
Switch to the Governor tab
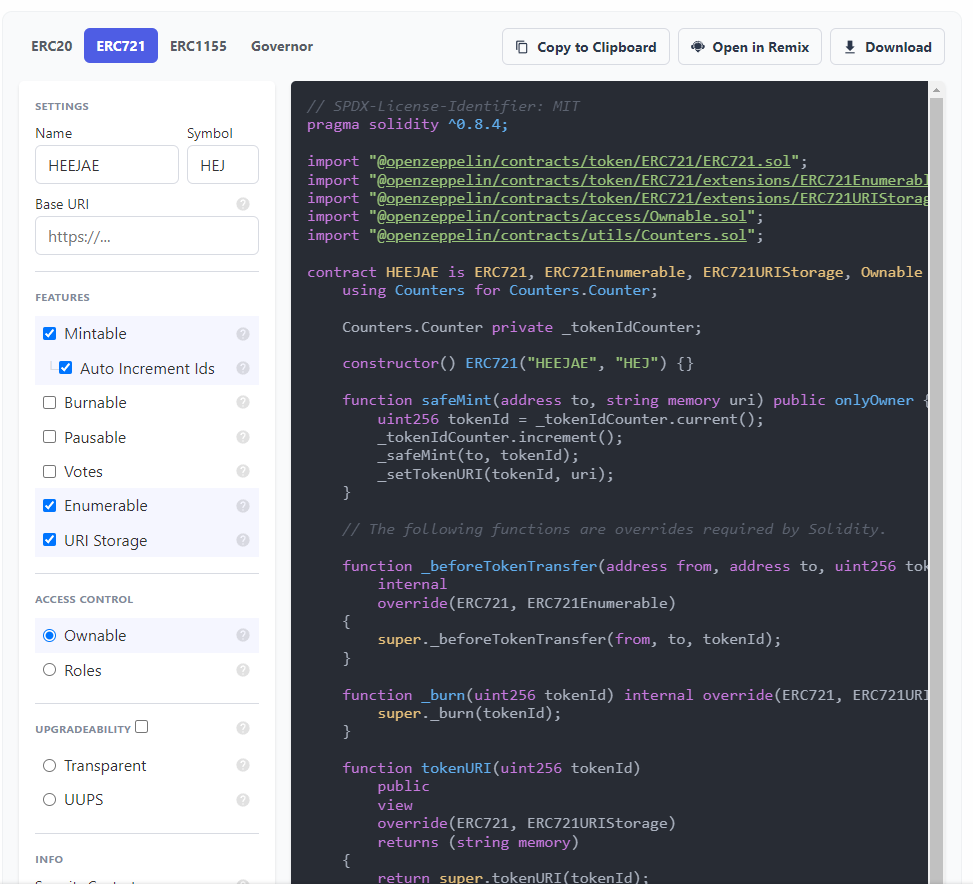coord(282,47)
